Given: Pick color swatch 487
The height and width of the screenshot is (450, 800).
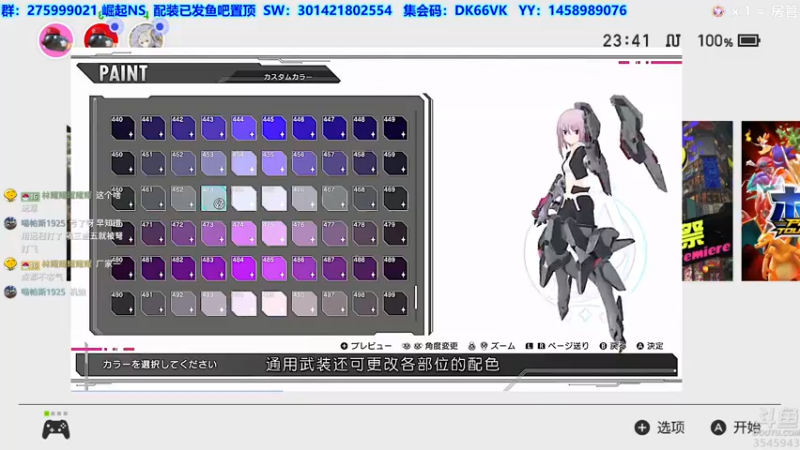Looking at the screenshot, I should [x=334, y=268].
